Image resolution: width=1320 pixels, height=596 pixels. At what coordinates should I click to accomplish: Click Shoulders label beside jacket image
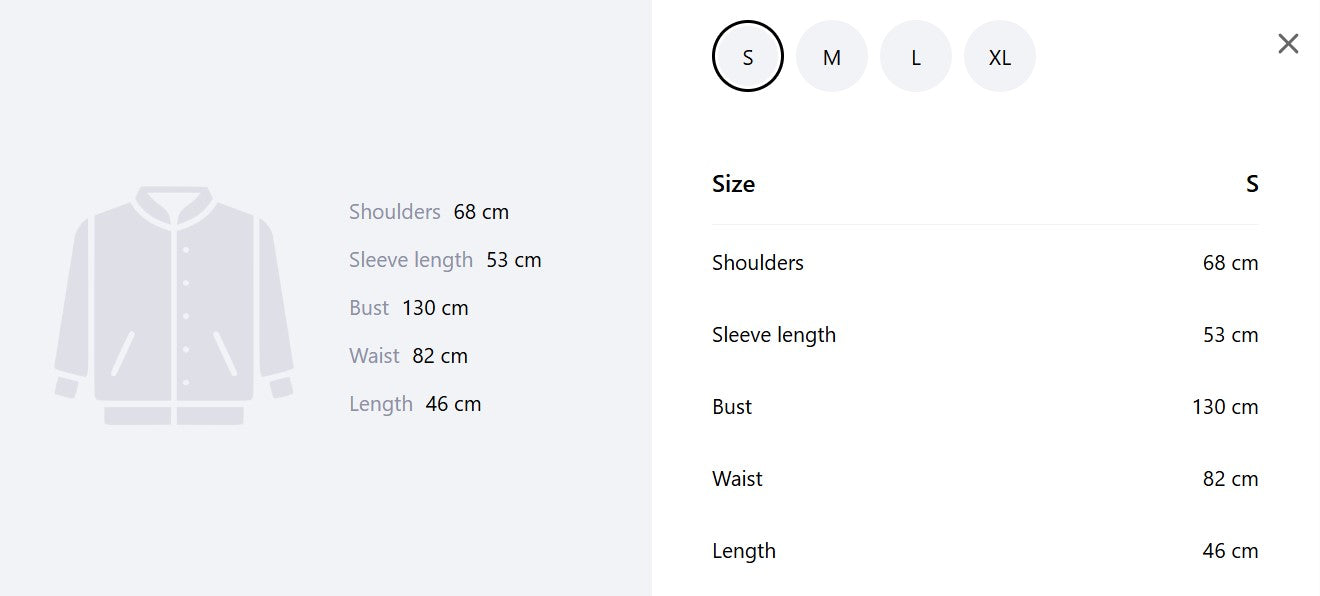click(x=395, y=212)
